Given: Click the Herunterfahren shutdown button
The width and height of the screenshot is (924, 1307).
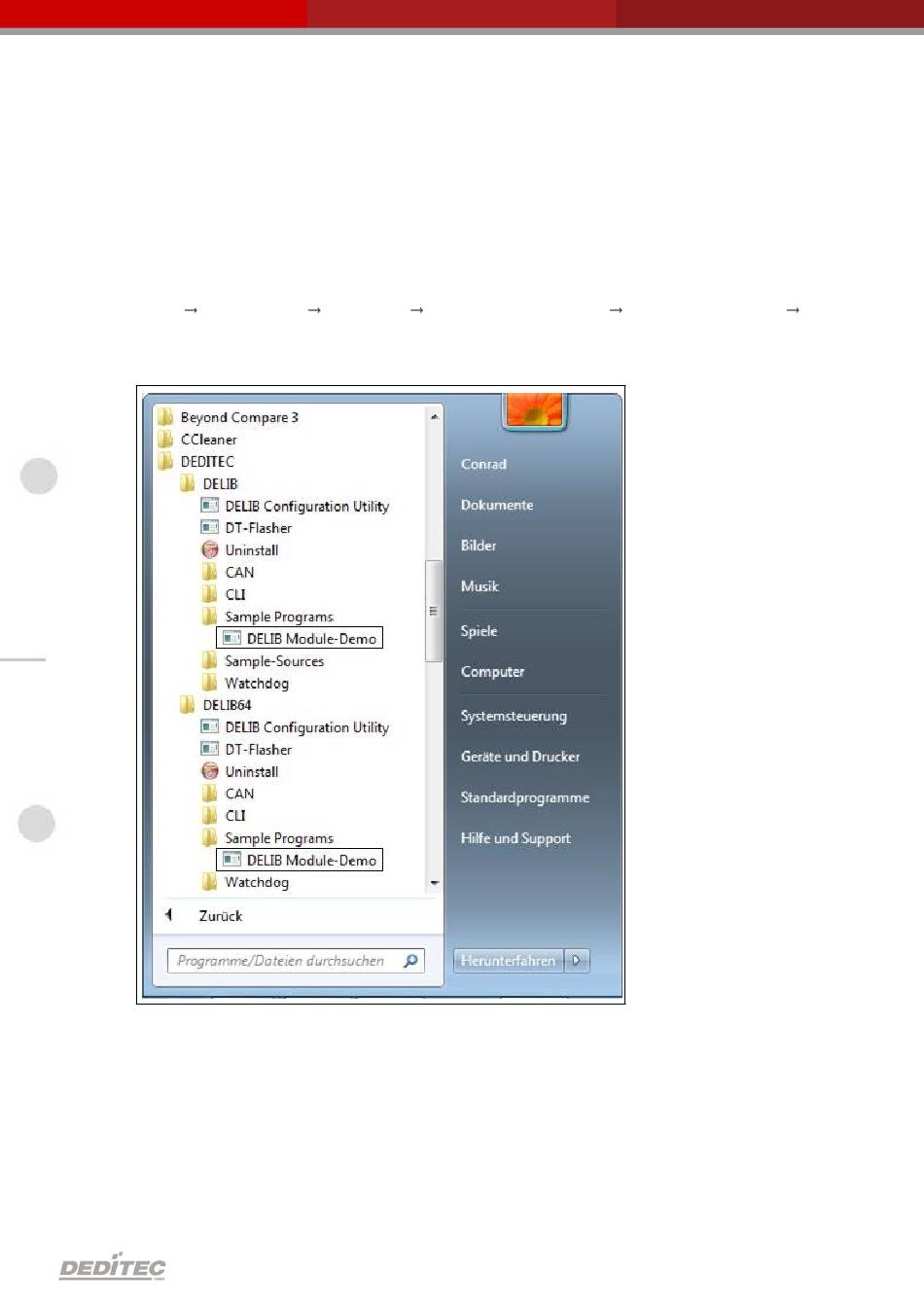Looking at the screenshot, I should pyautogui.click(x=508, y=961).
